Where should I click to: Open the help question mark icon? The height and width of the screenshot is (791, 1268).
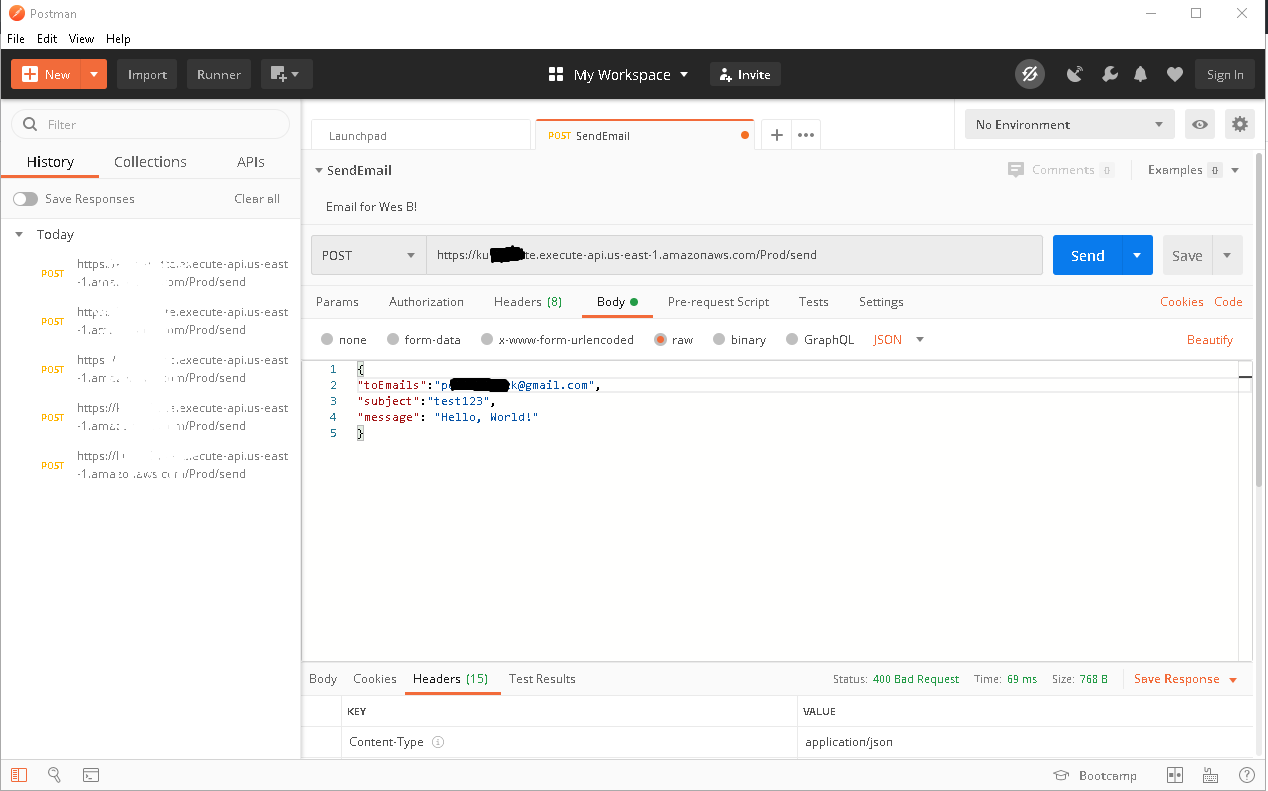(x=1247, y=775)
